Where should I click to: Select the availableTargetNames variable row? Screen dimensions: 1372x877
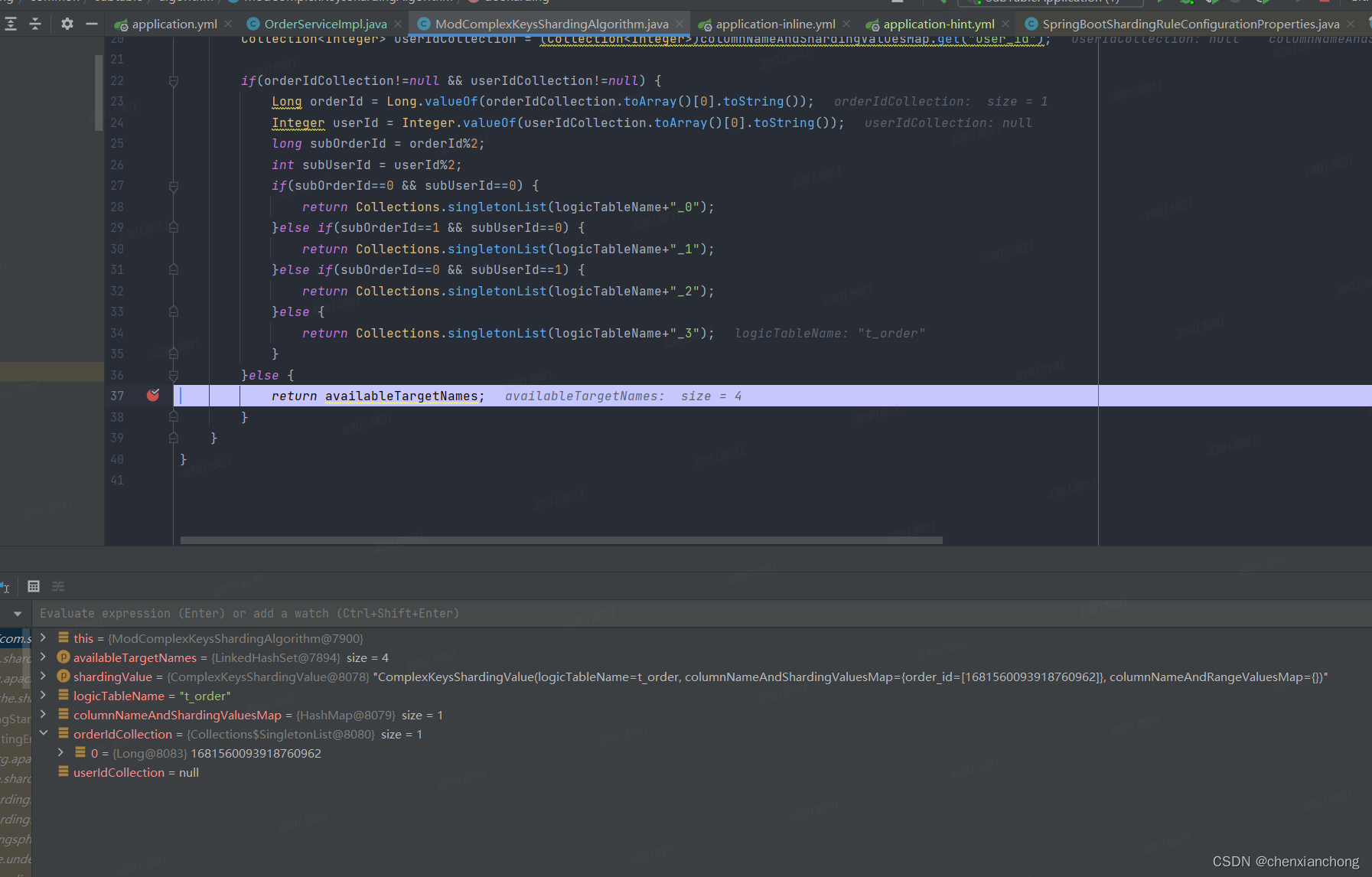tap(230, 658)
